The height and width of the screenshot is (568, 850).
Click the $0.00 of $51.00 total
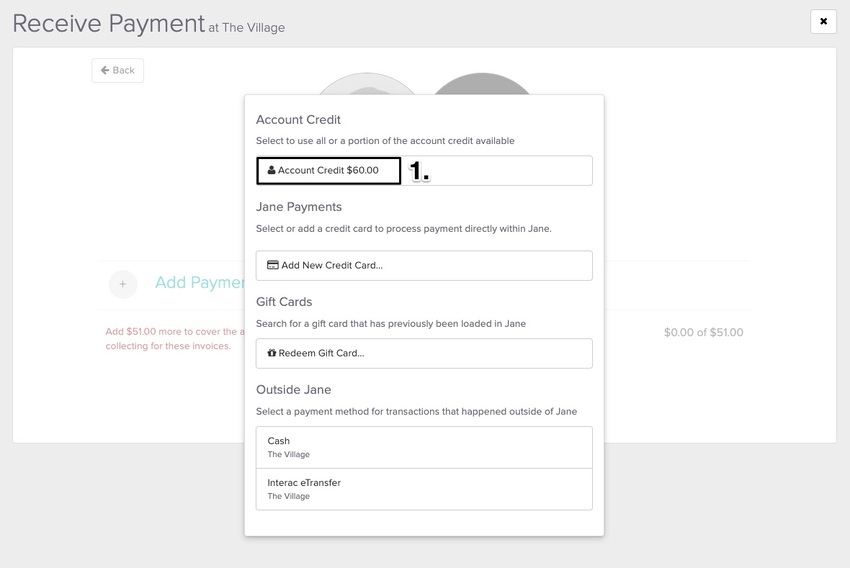coord(704,332)
